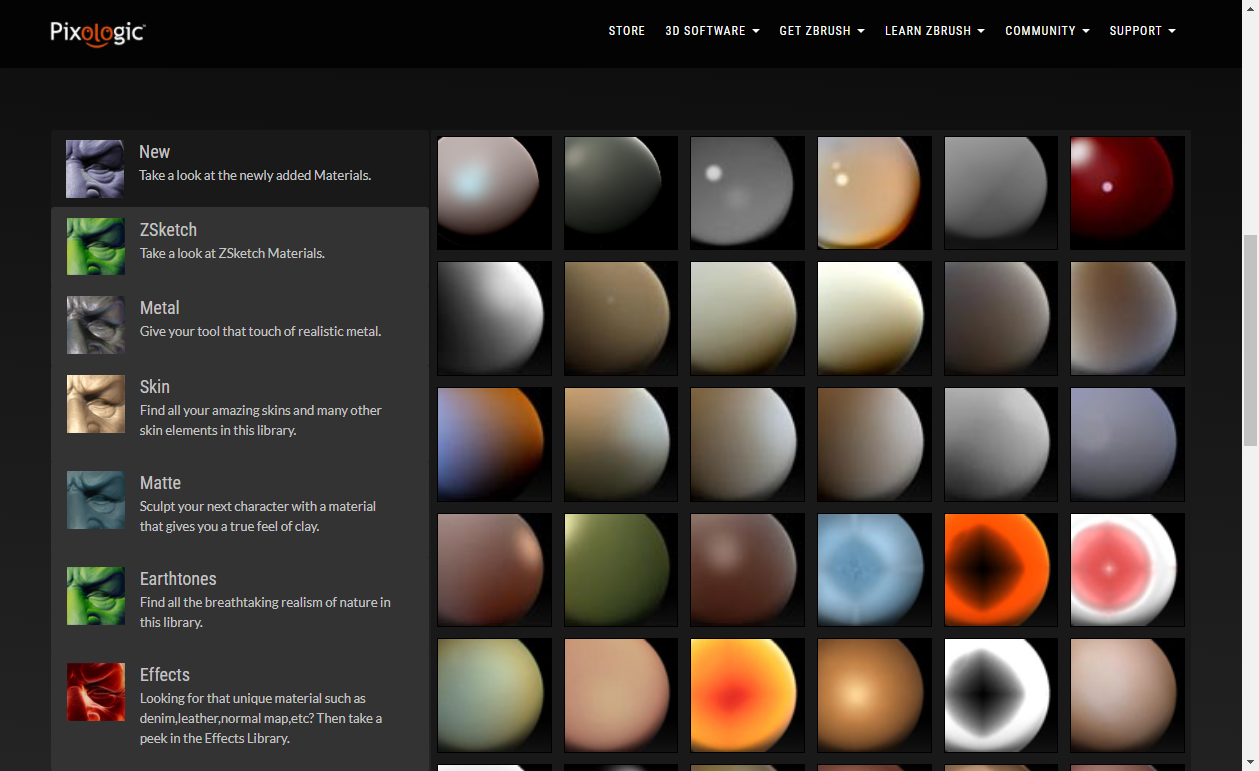Open the pinkish sphere with cyan highlight
Viewport: 1259px width, 771px height.
coord(494,193)
